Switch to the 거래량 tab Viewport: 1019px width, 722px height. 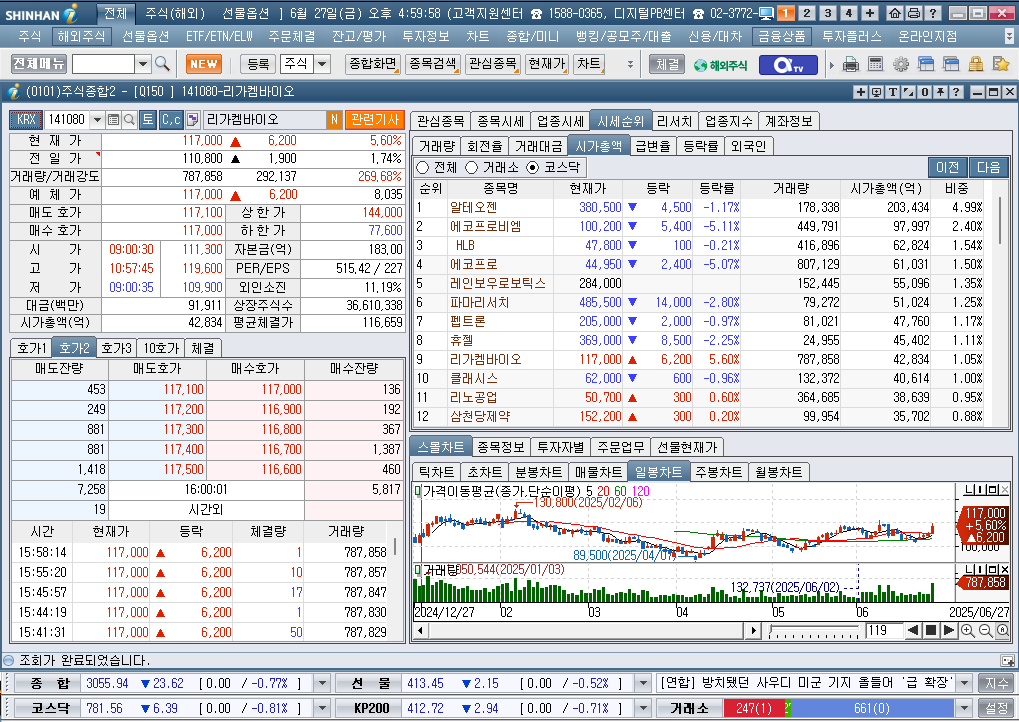click(x=437, y=146)
